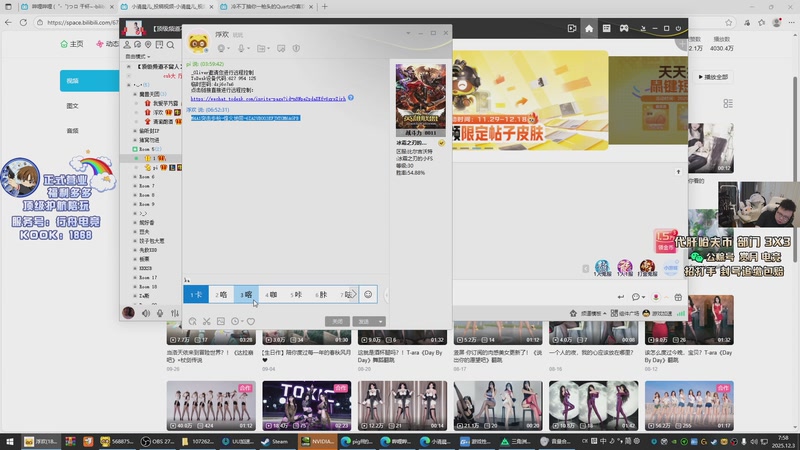The height and width of the screenshot is (450, 800).
Task: Click the browser refresh button
Action: click(23, 22)
